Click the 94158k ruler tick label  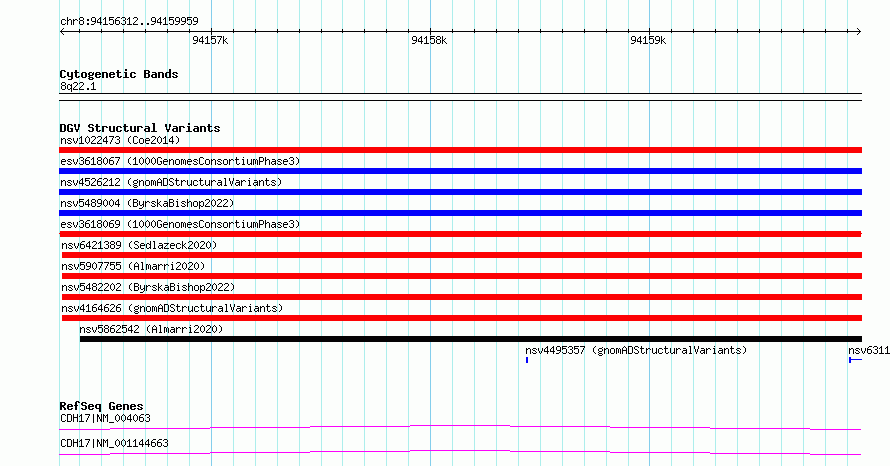coord(429,40)
